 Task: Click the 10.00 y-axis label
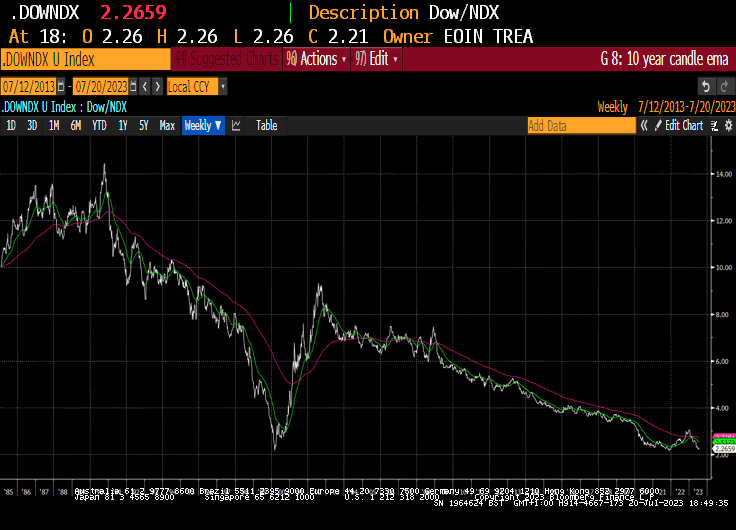723,268
